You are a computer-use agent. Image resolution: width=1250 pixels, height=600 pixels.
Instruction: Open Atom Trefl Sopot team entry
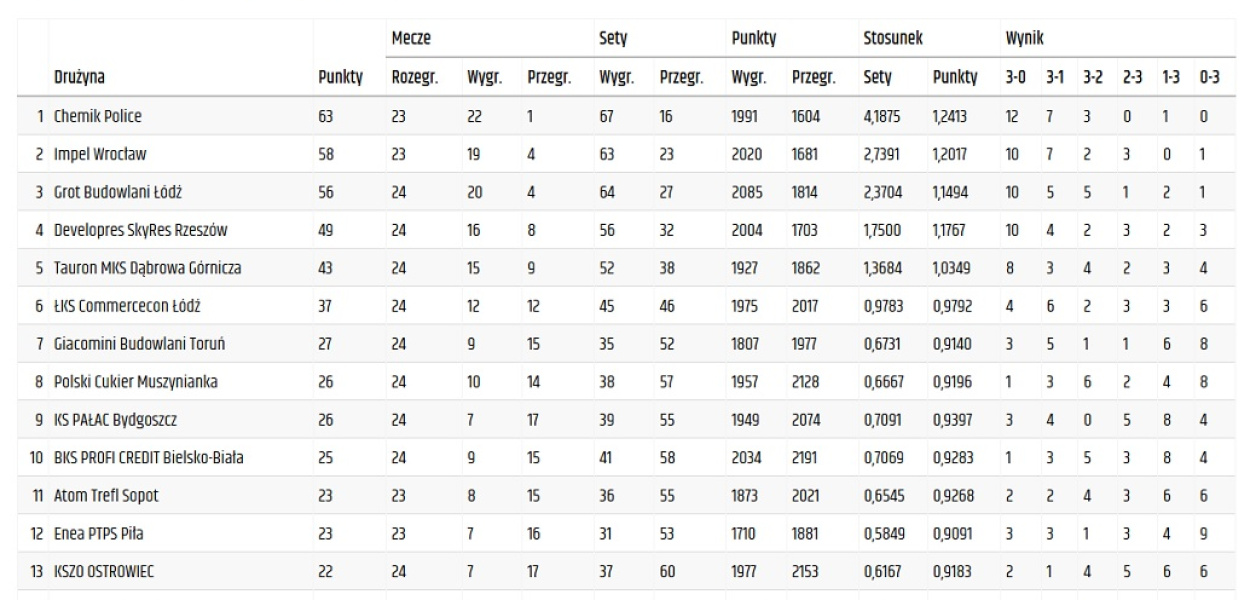point(107,496)
